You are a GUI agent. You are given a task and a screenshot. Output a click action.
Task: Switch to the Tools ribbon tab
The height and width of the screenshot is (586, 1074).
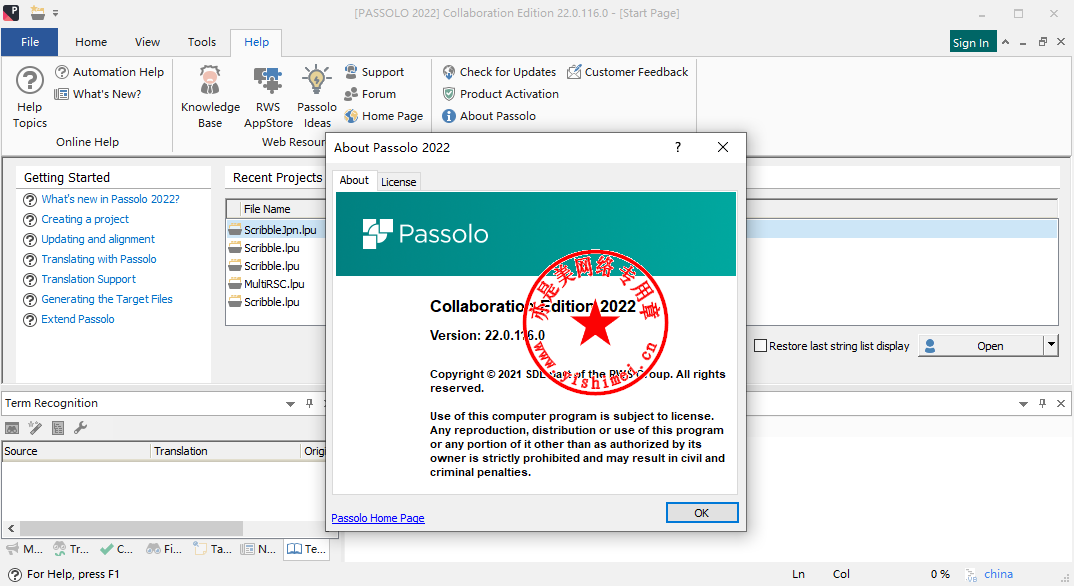tap(202, 42)
